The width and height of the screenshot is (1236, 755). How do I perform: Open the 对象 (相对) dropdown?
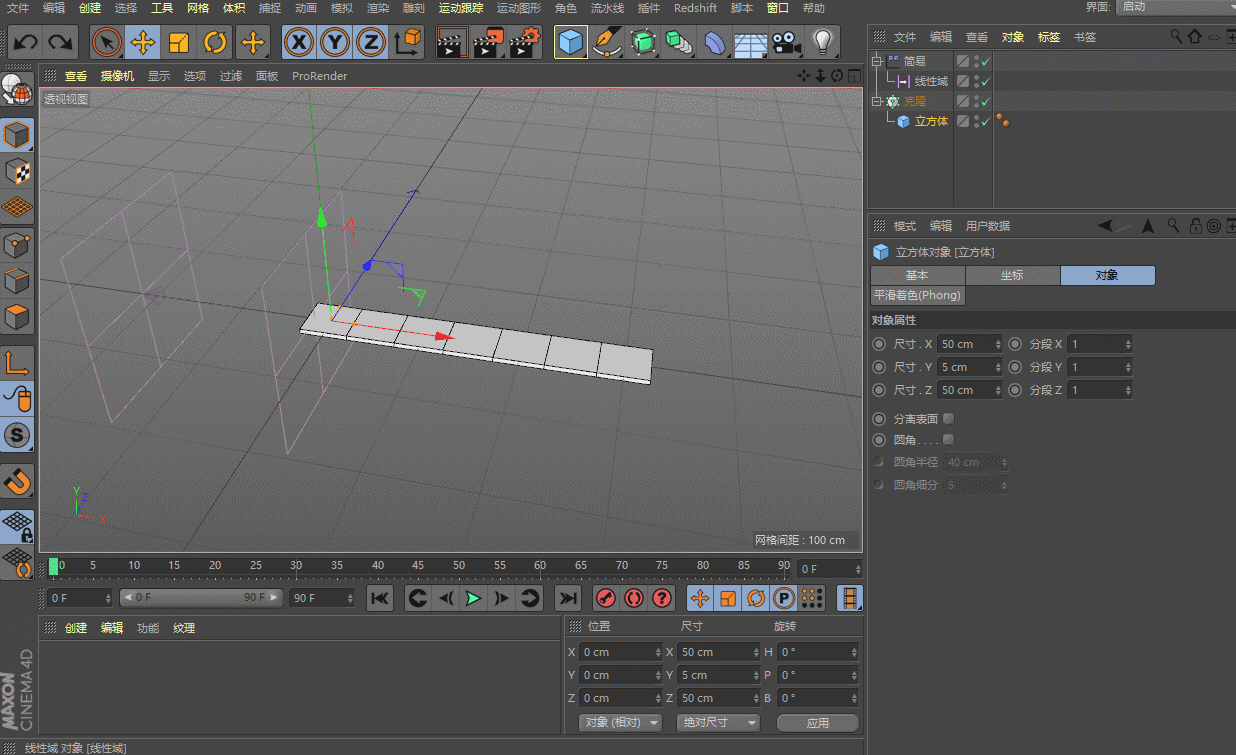click(x=621, y=722)
